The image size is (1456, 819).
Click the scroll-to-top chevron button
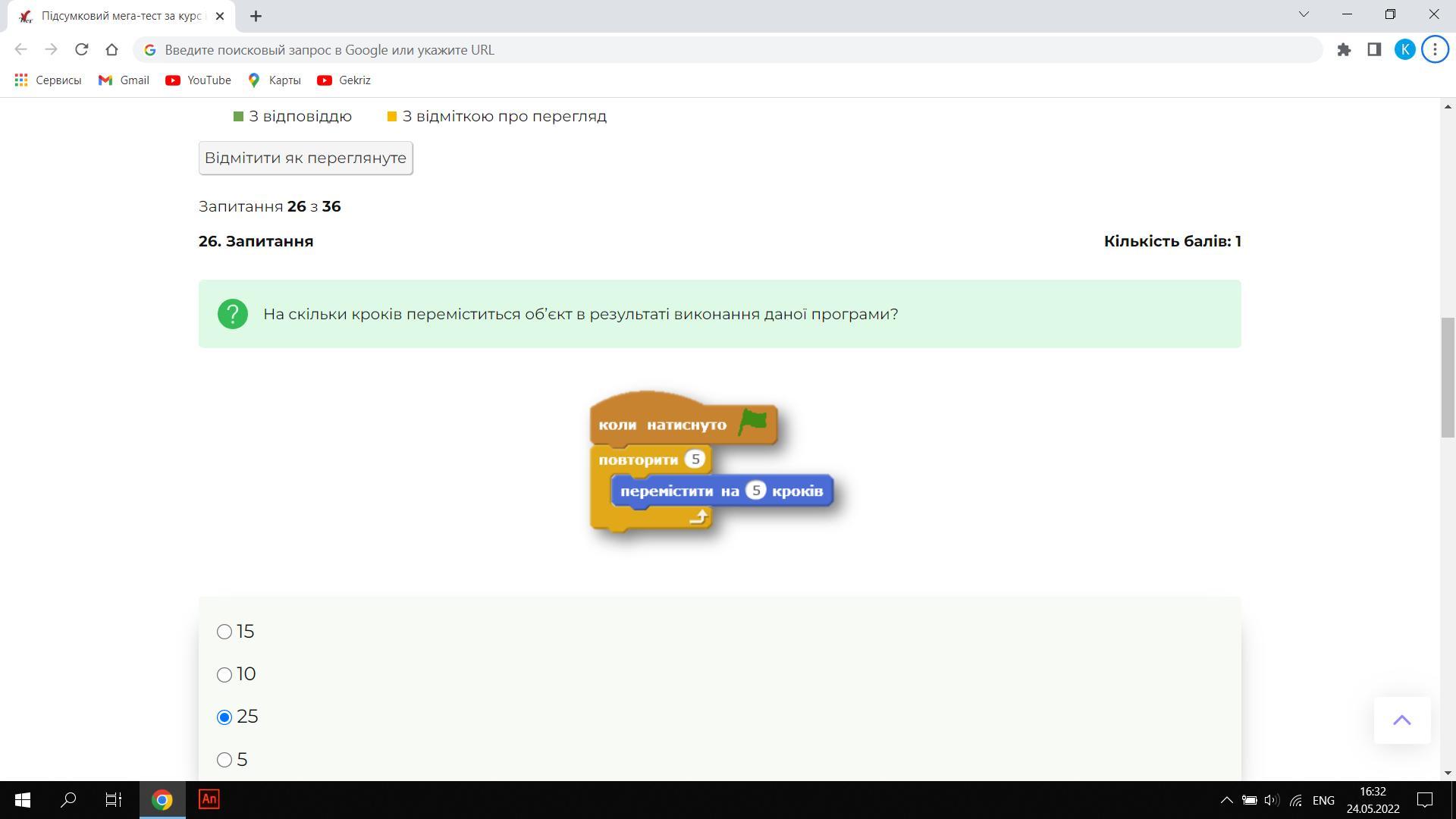(x=1401, y=720)
